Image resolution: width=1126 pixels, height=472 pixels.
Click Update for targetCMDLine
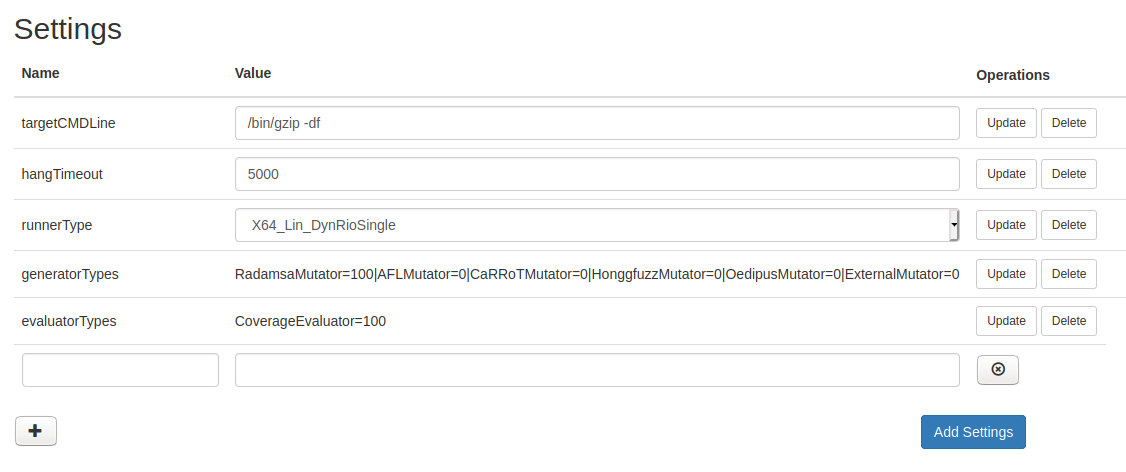[x=1006, y=123]
